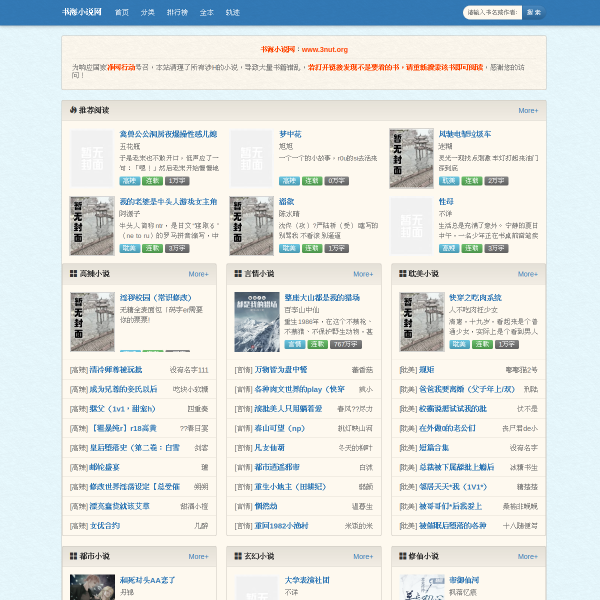Open the 言情 list entry 重回1982小渔村
This screenshot has width=600, height=600.
pyautogui.click(x=281, y=526)
